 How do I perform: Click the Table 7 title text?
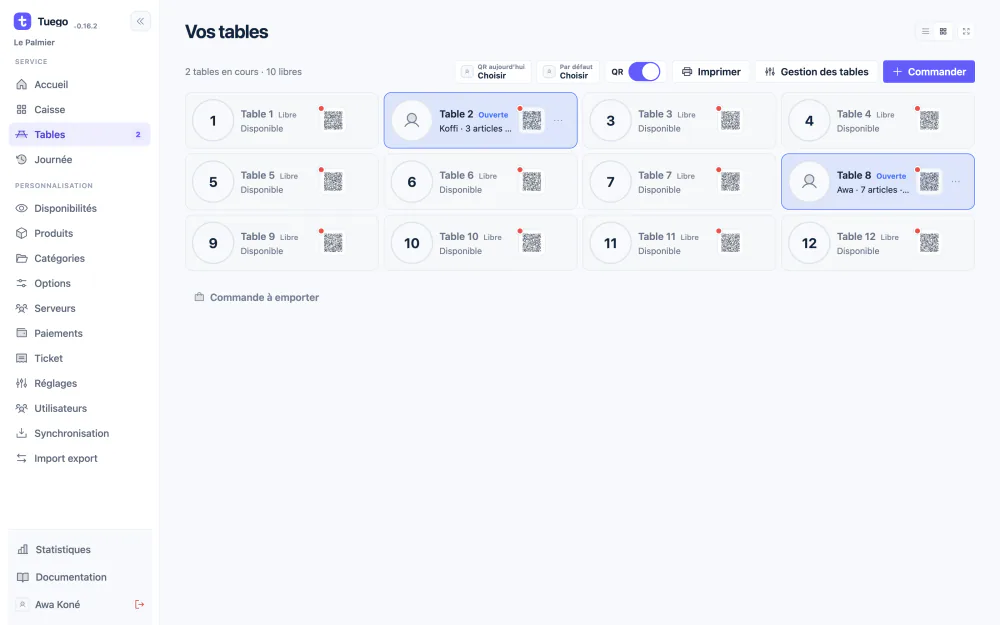[655, 175]
